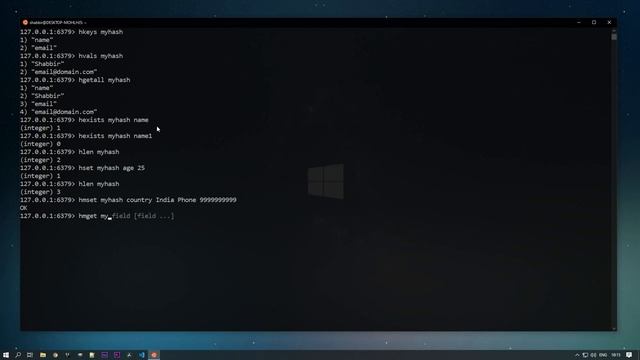This screenshot has height=360, width=640.
Task: Open Task View on taskbar
Action: 30,355
